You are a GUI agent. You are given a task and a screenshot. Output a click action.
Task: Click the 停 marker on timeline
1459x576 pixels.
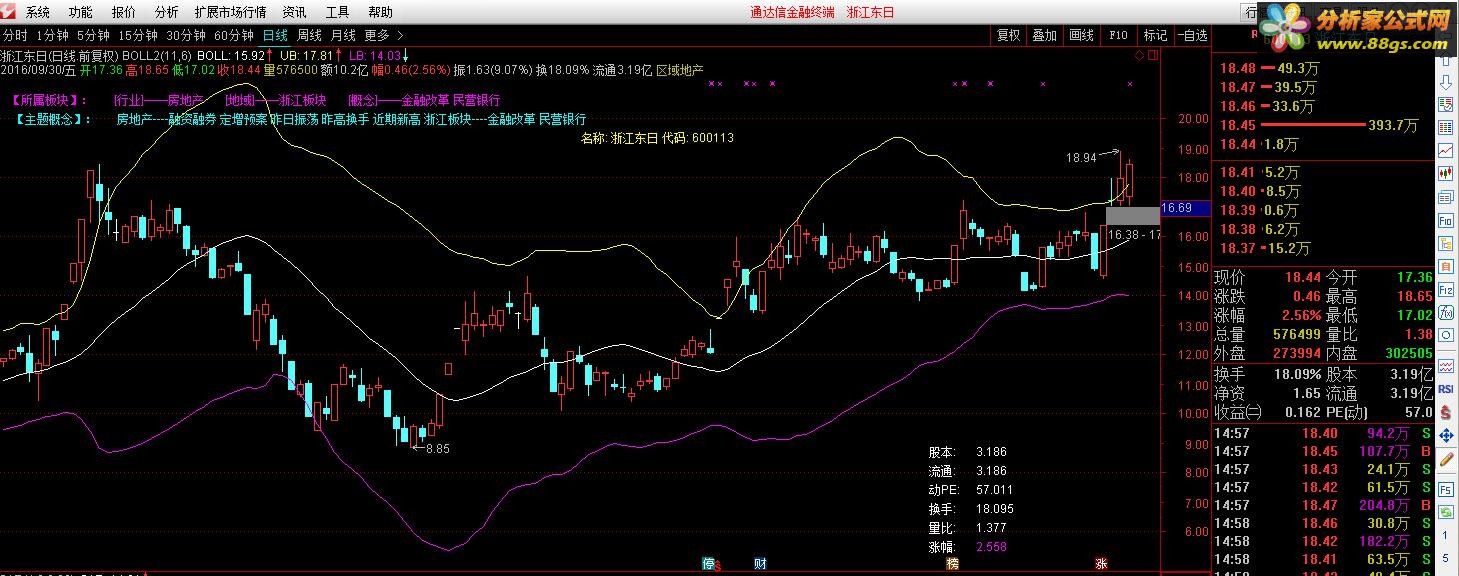click(709, 564)
